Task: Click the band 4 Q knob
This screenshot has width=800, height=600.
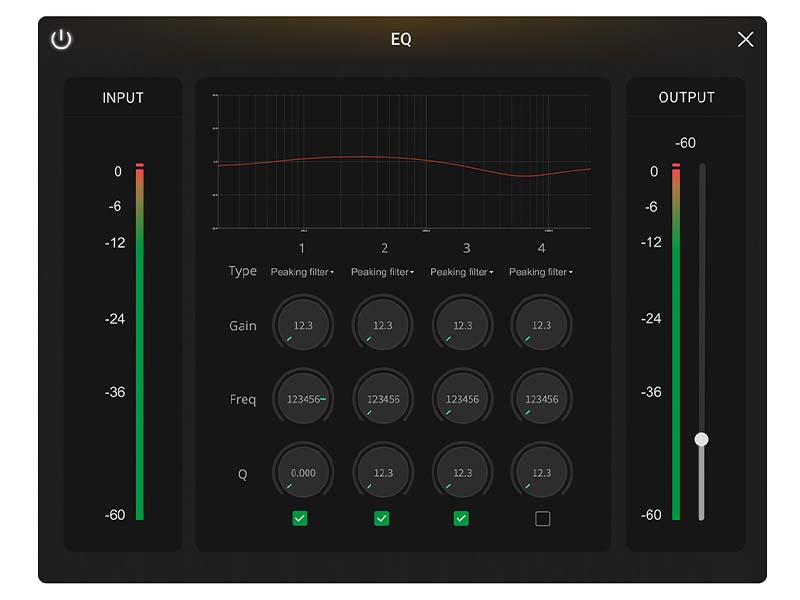Action: pyautogui.click(x=541, y=473)
